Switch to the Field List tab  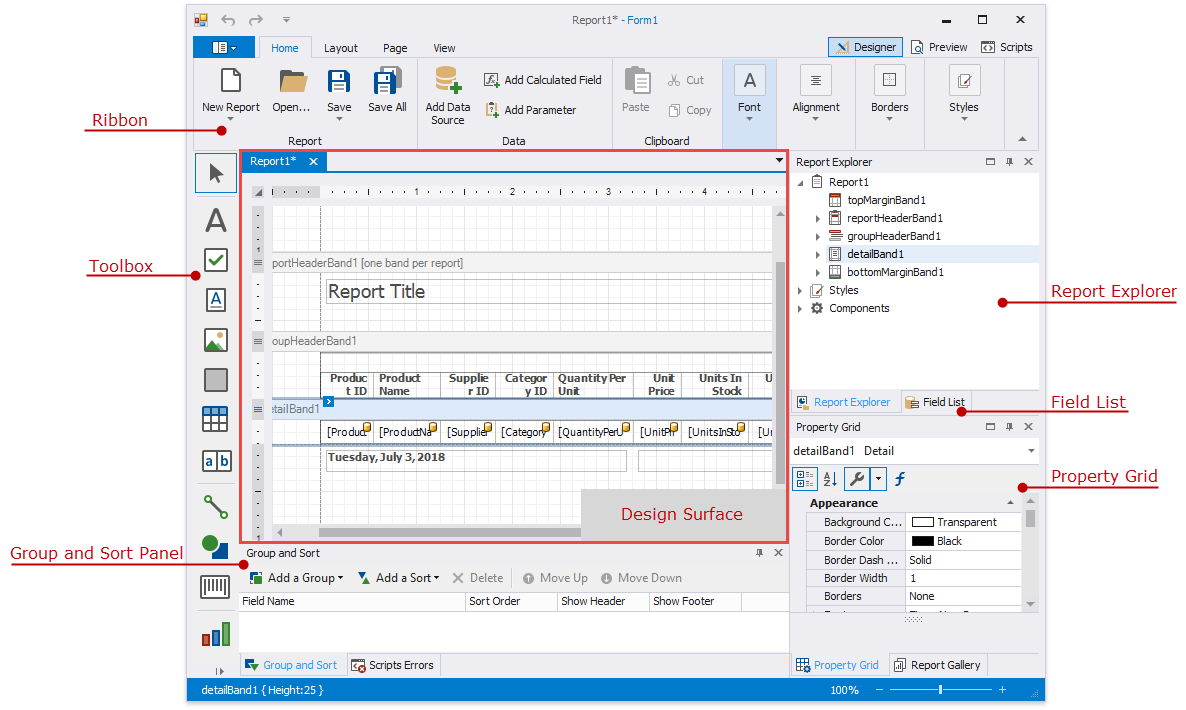[935, 402]
